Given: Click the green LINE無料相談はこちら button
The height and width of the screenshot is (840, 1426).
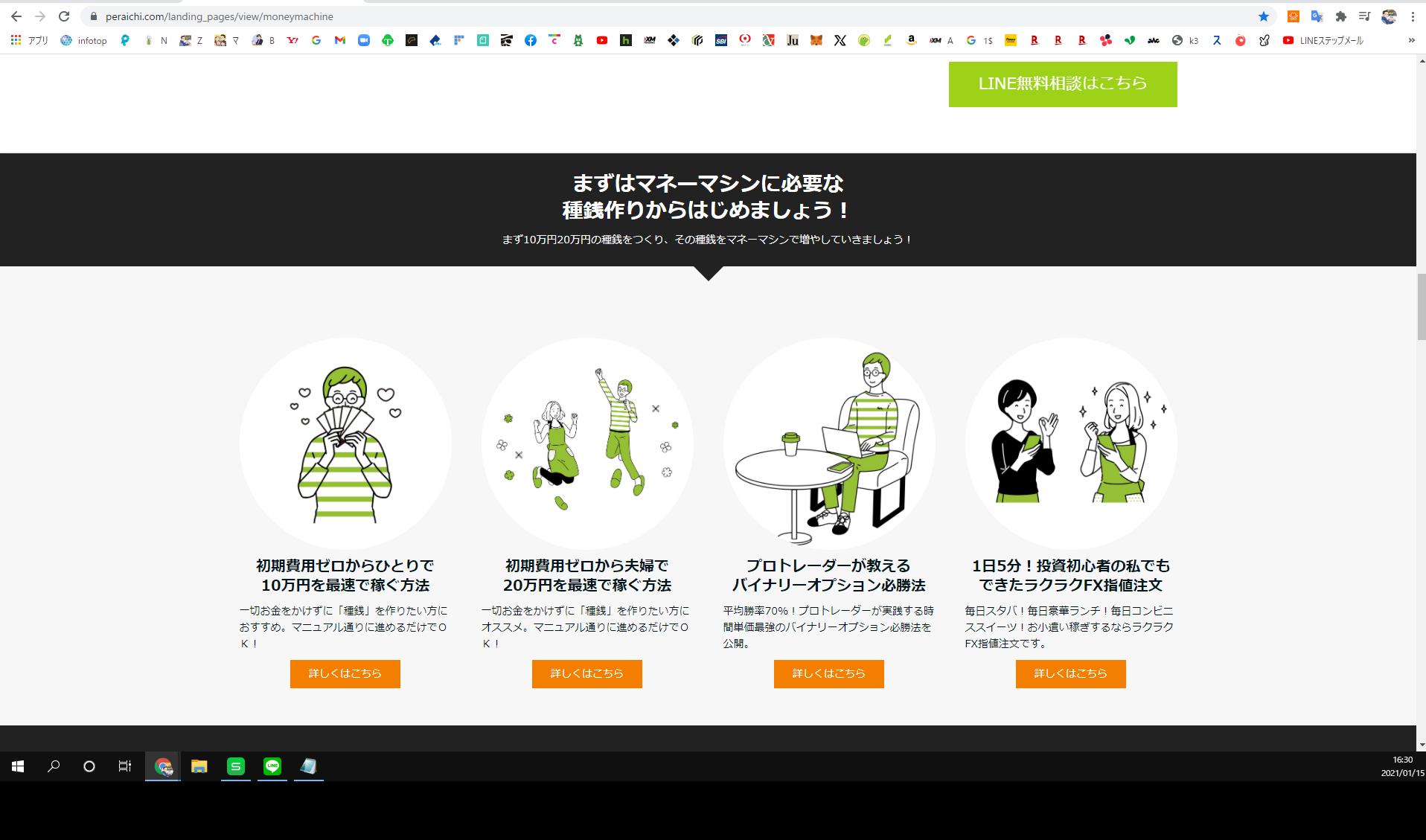Looking at the screenshot, I should (1063, 84).
